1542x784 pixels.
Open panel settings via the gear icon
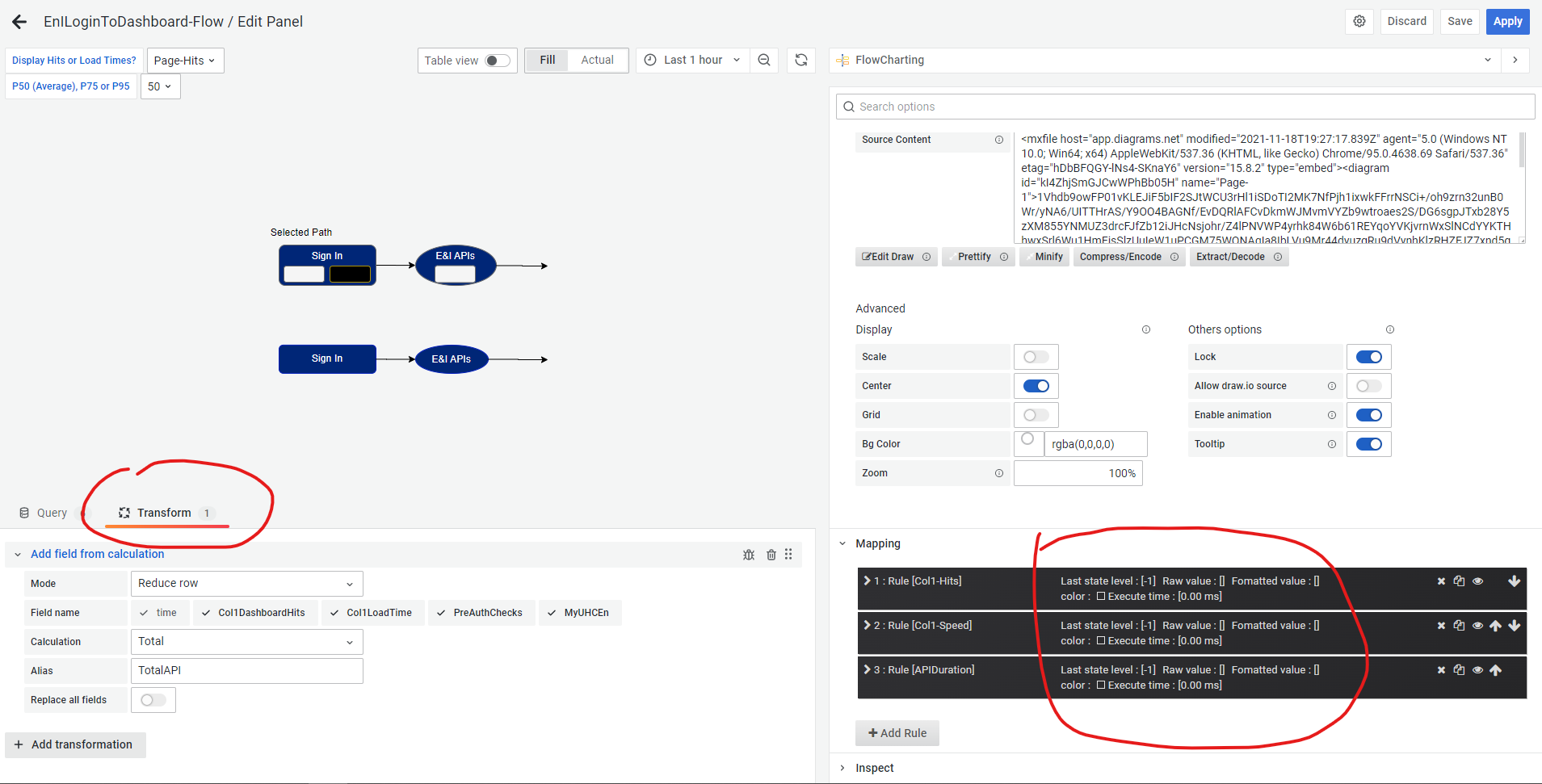pos(1359,21)
